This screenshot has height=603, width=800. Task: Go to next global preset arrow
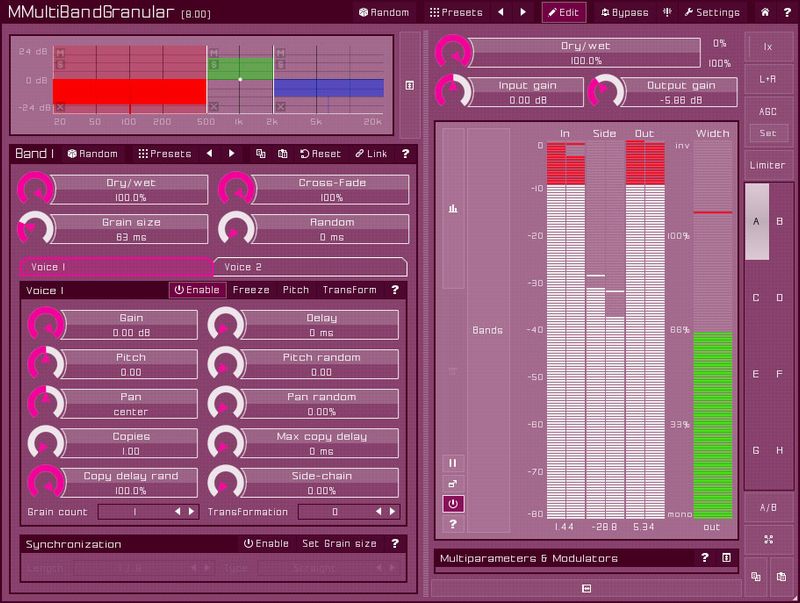[x=523, y=12]
